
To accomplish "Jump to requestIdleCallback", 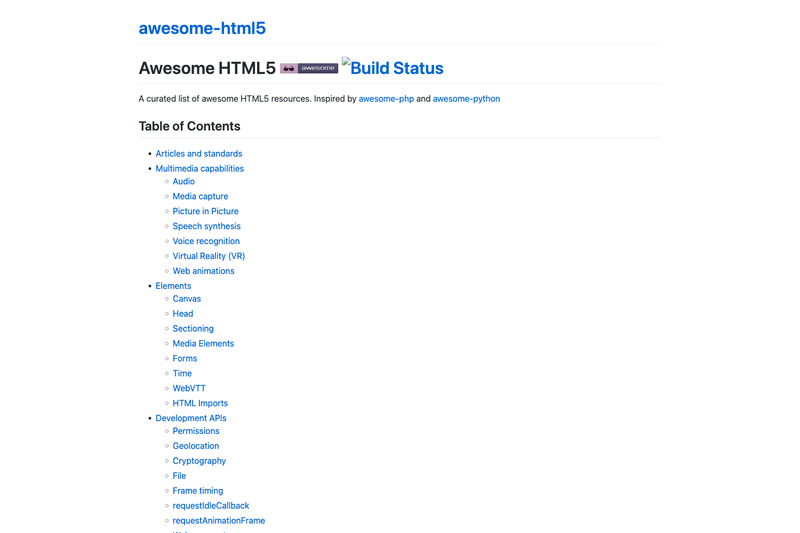I will (x=211, y=505).
